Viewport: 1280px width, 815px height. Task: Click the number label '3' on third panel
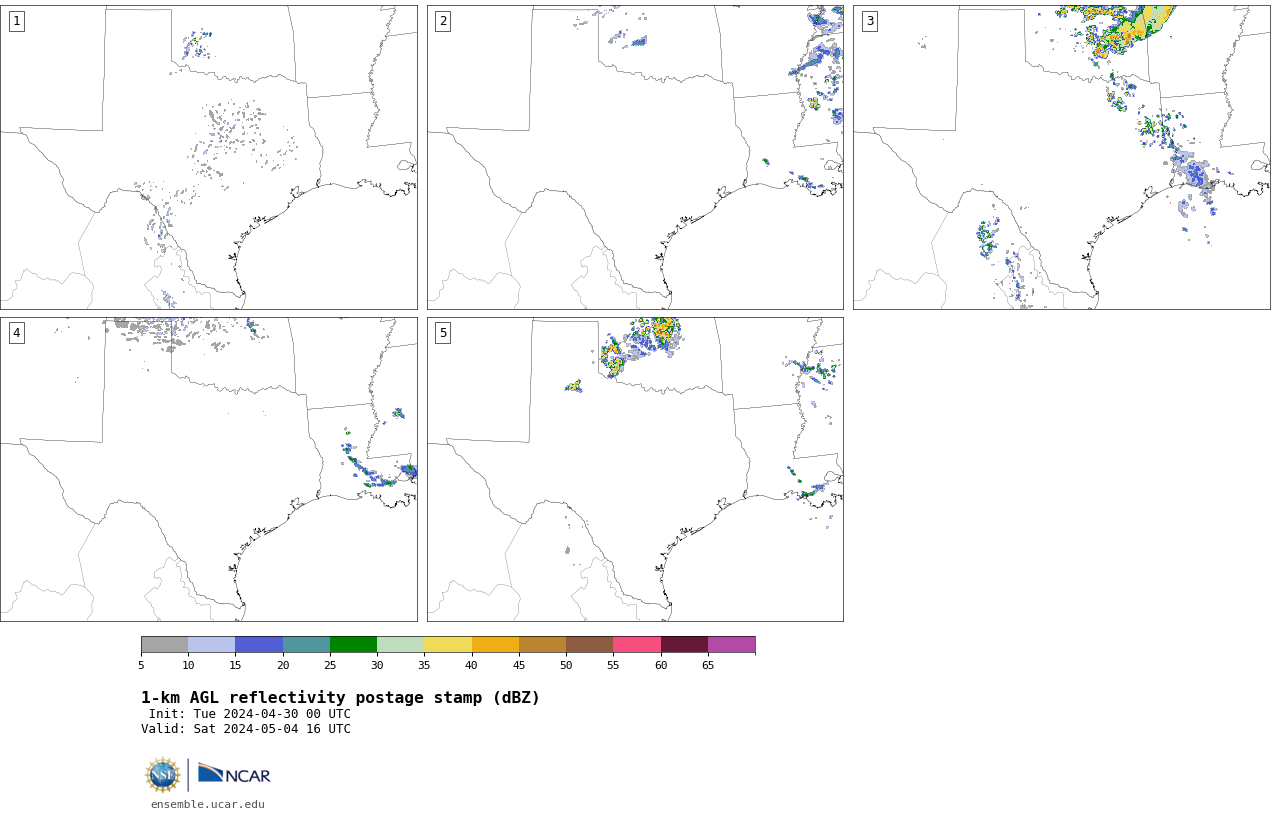pyautogui.click(x=869, y=21)
